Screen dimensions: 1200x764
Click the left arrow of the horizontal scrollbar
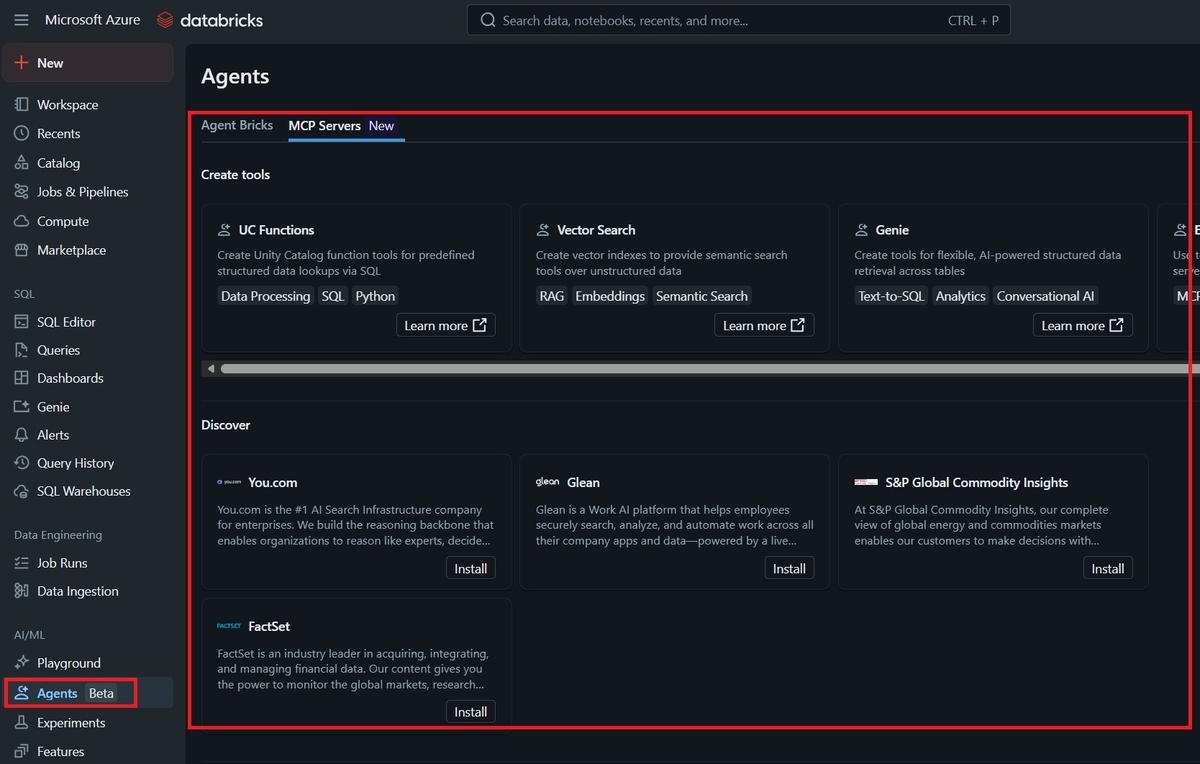210,368
